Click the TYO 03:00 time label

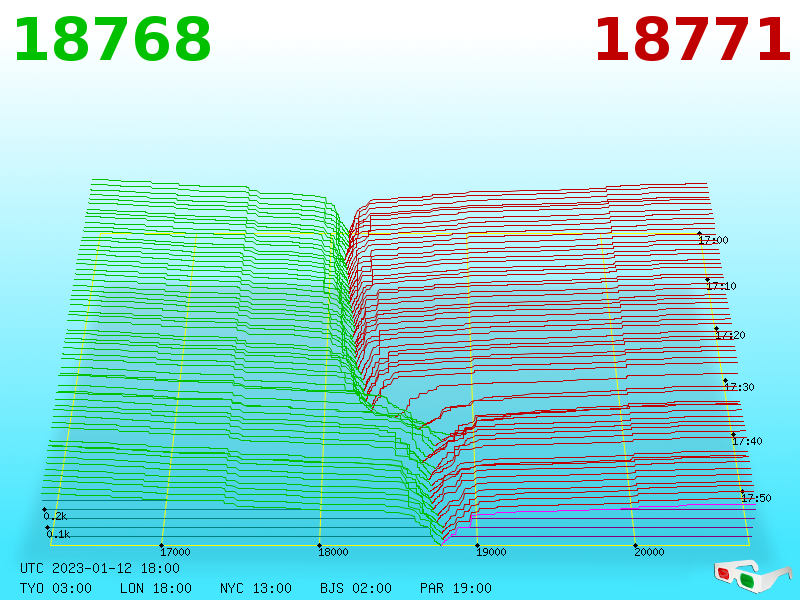[x=56, y=588]
